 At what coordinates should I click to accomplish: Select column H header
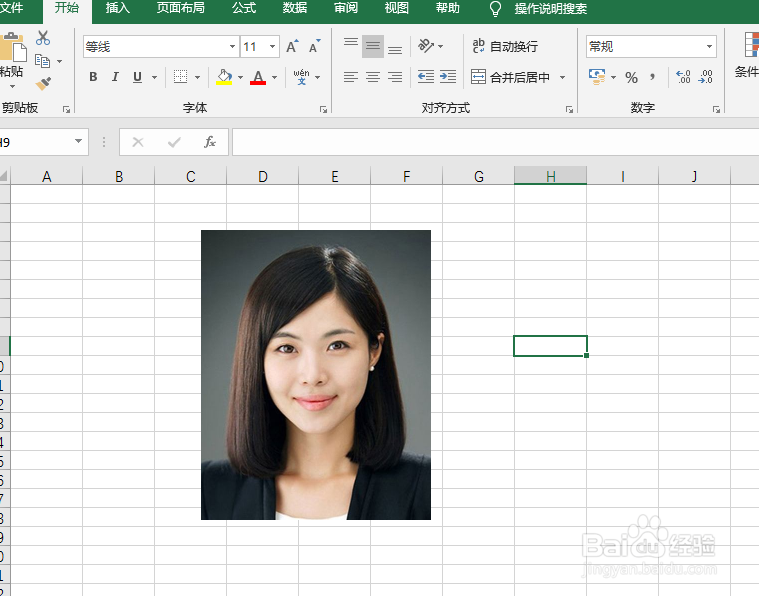click(550, 176)
